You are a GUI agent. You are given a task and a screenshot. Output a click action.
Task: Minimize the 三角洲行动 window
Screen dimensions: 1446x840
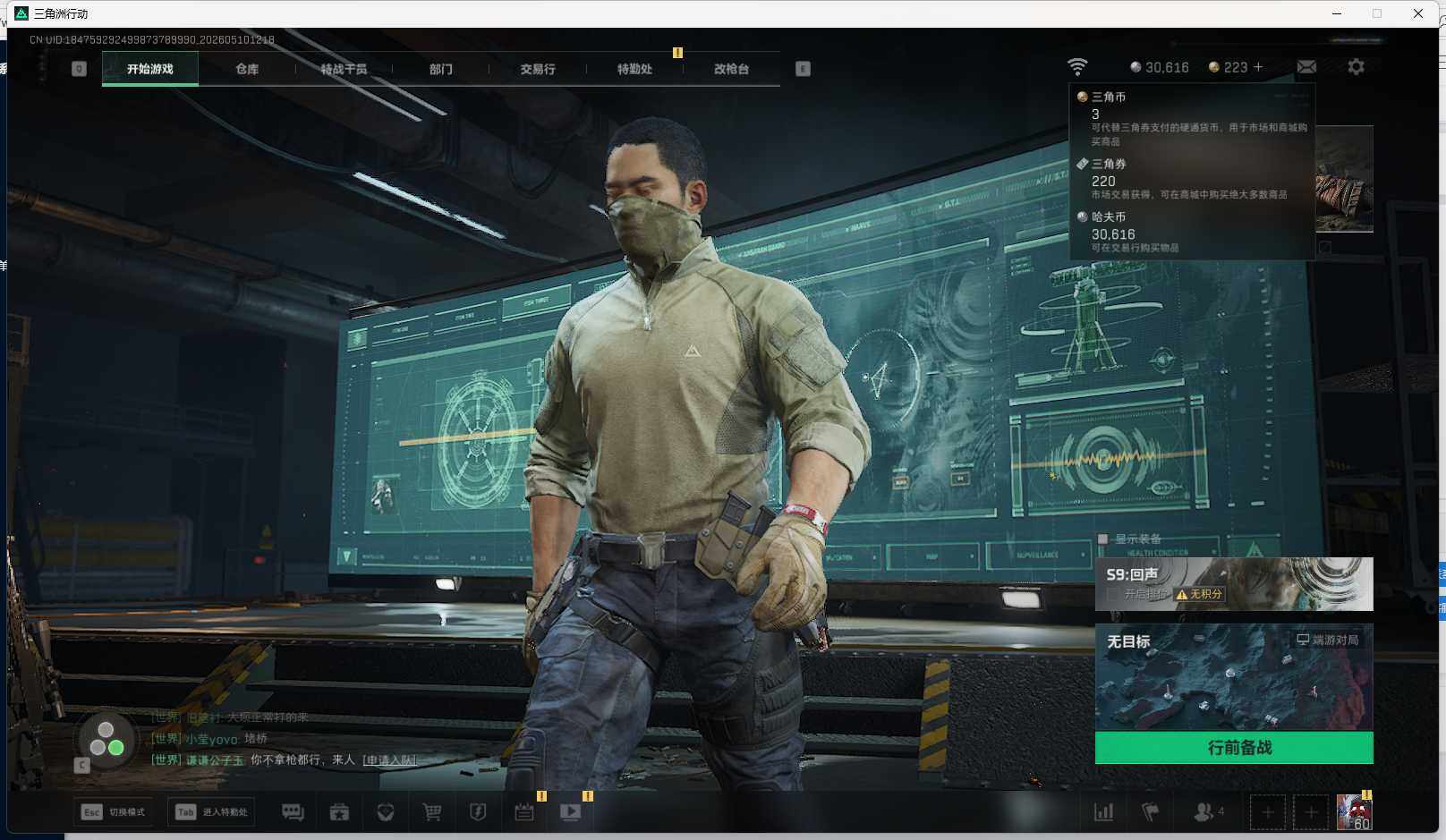1337,13
